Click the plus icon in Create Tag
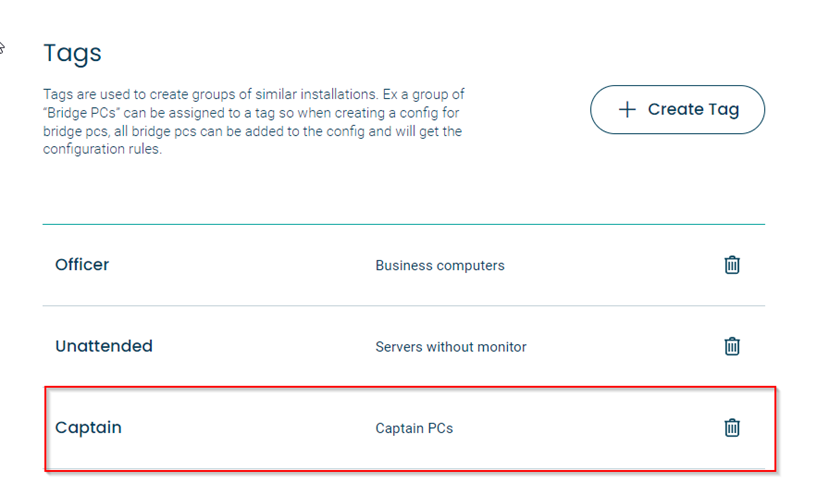The width and height of the screenshot is (817, 483). (x=627, y=109)
